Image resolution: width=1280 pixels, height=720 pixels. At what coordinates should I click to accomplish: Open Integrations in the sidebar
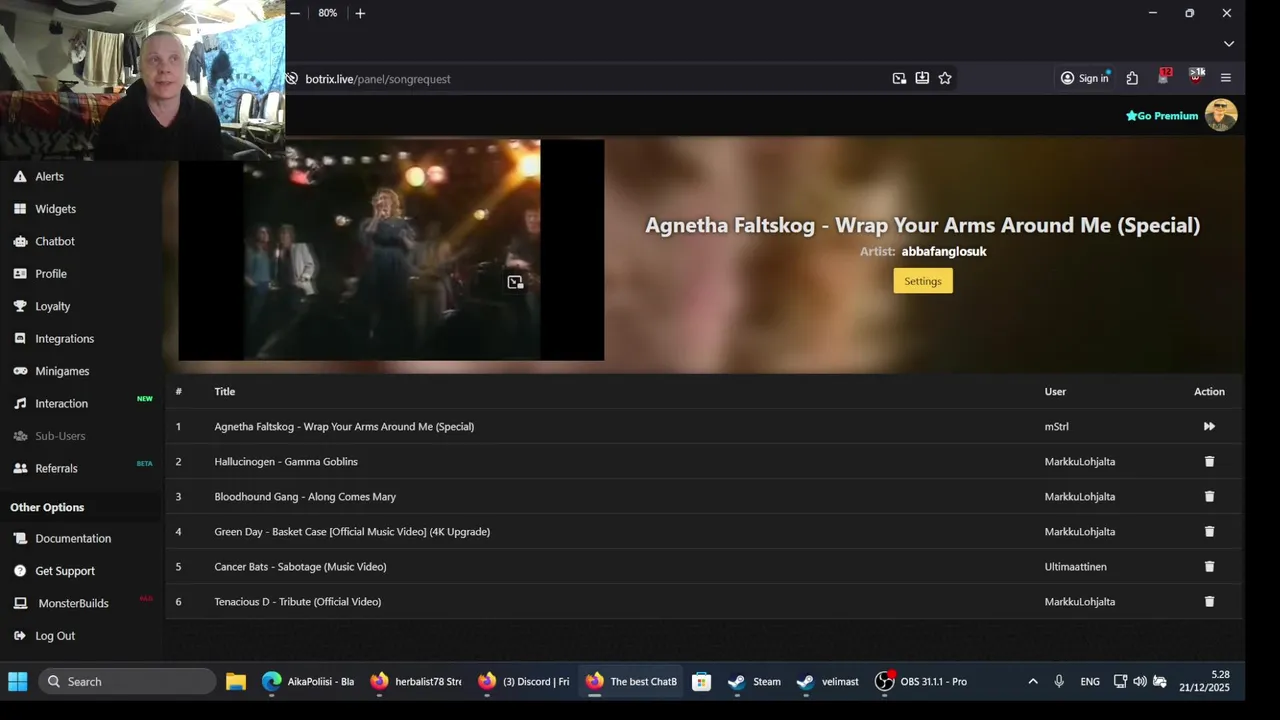point(54,339)
